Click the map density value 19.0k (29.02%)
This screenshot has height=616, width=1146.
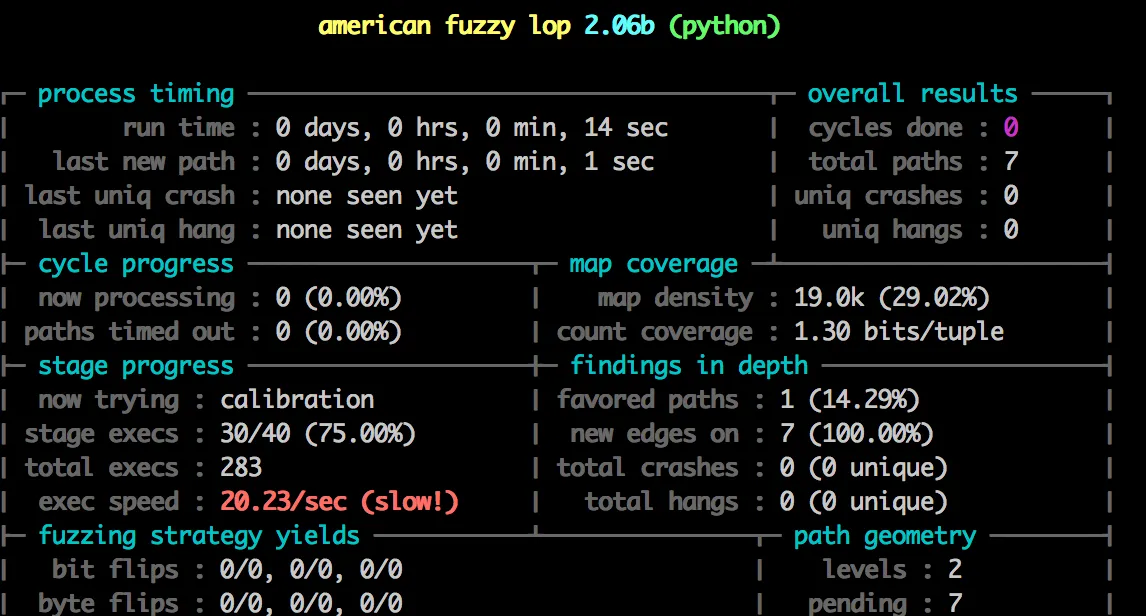click(x=891, y=298)
